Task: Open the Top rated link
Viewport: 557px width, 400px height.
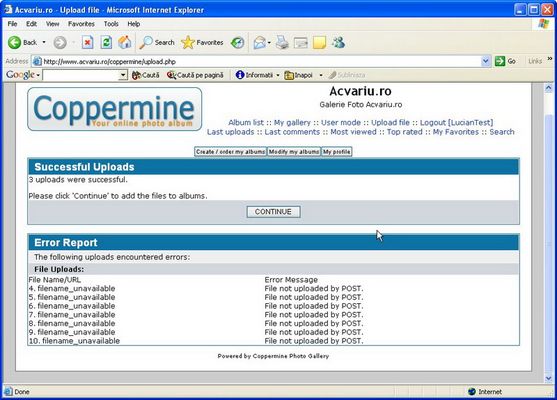Action: point(404,132)
